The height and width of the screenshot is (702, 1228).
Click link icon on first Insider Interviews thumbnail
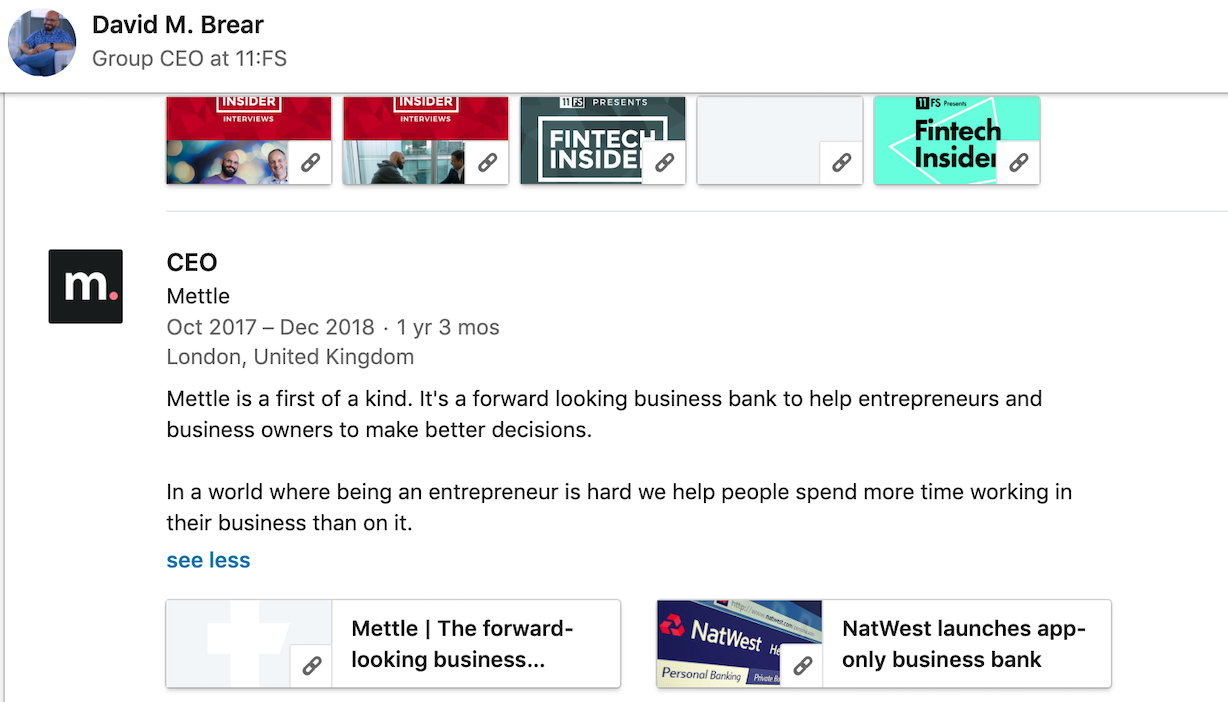[310, 163]
